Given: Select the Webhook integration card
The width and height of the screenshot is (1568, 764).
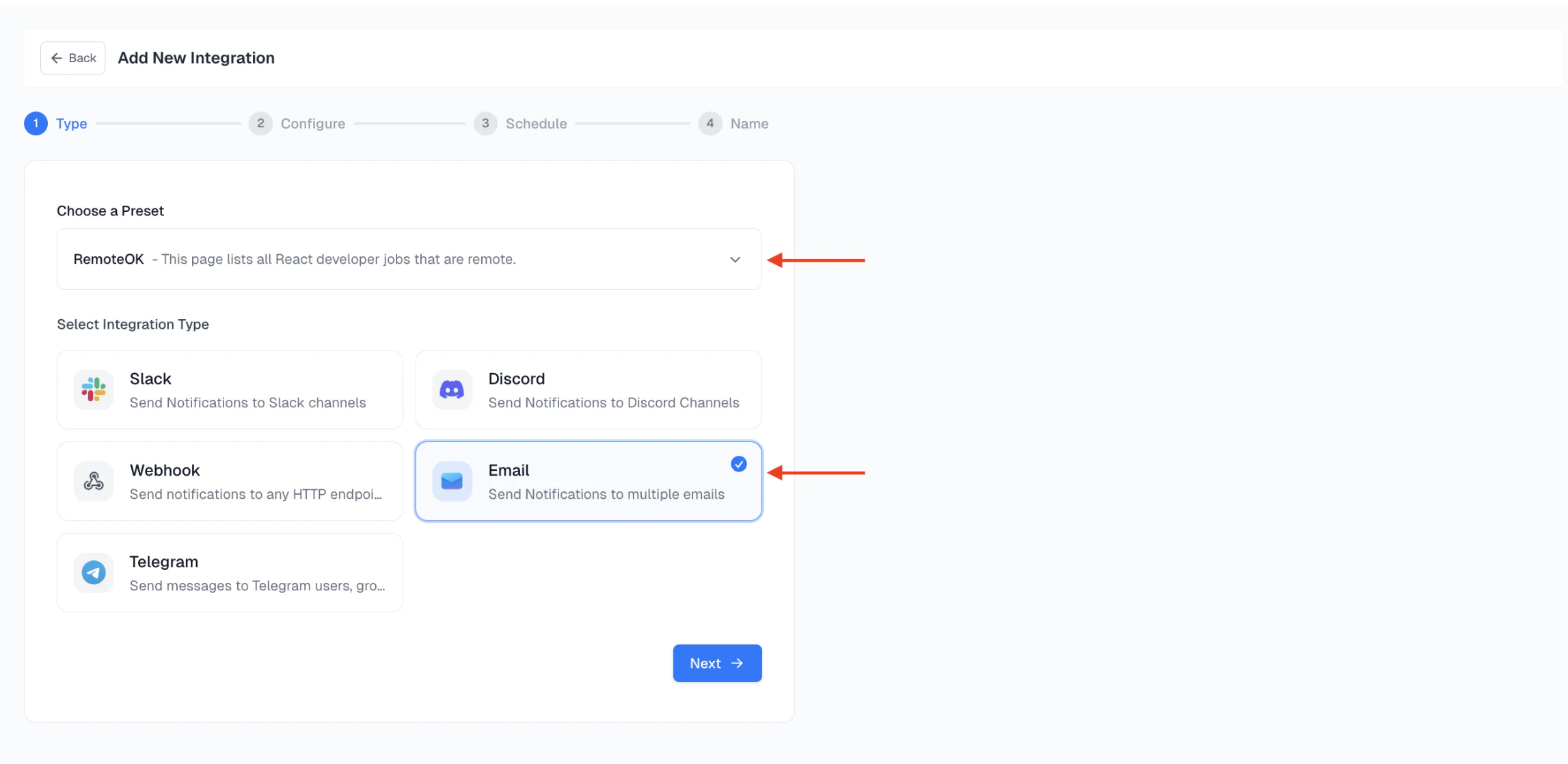Looking at the screenshot, I should (230, 481).
